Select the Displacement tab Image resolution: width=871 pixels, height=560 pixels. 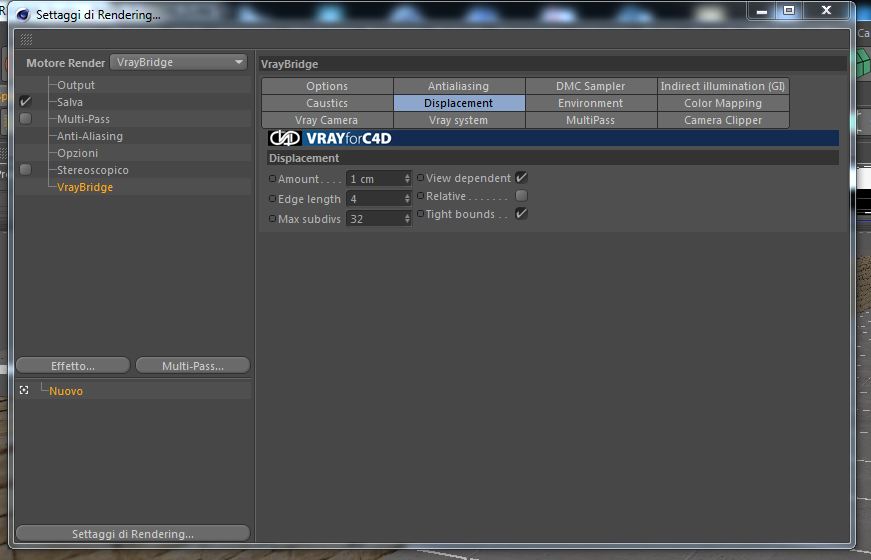459,103
